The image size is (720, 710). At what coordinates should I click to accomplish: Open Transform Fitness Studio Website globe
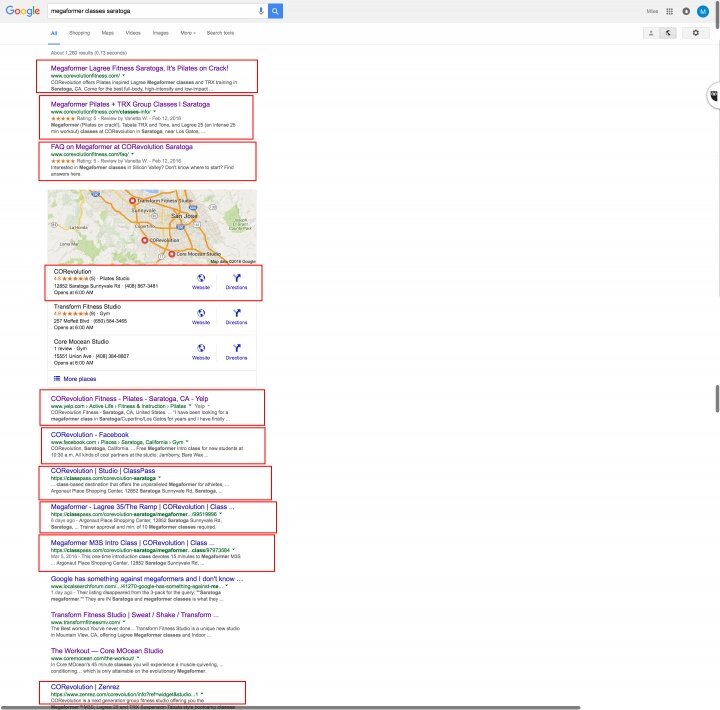(x=201, y=313)
